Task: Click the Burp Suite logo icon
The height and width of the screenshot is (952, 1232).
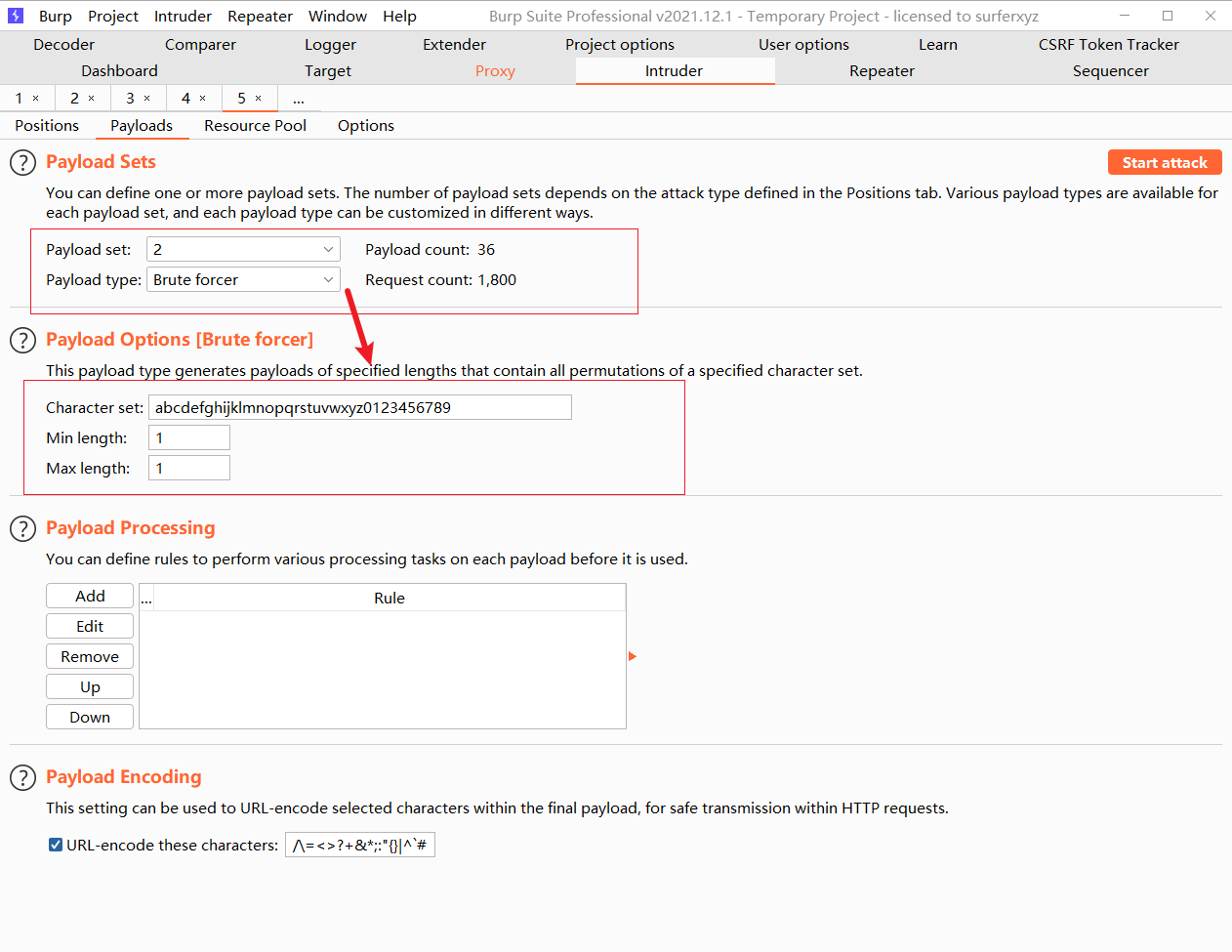Action: 16,16
